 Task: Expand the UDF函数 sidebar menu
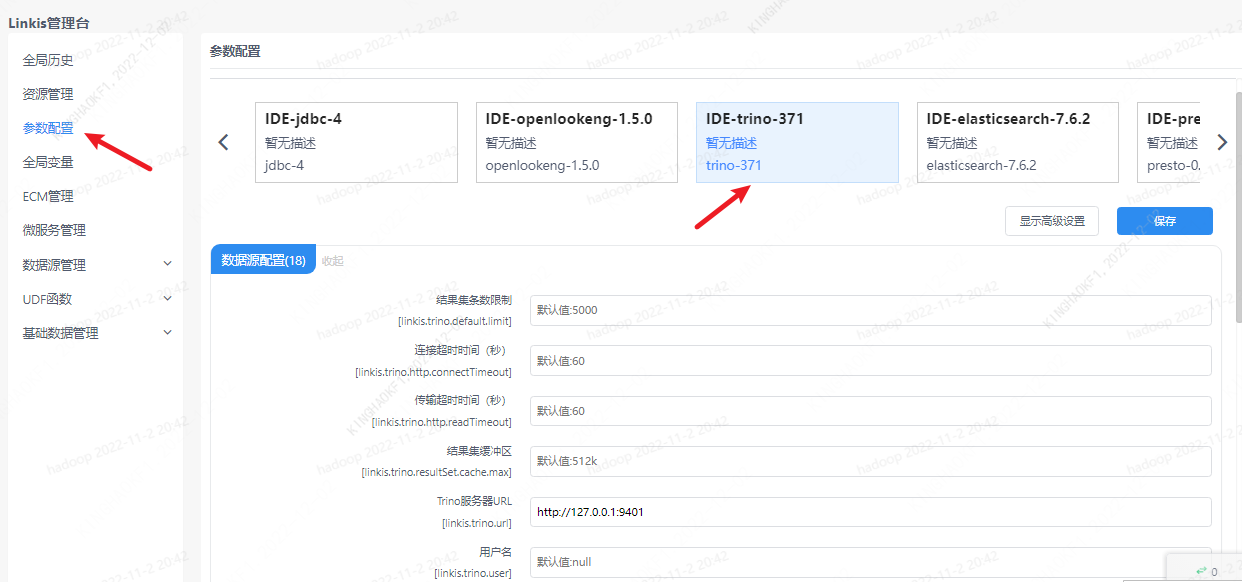(97, 299)
